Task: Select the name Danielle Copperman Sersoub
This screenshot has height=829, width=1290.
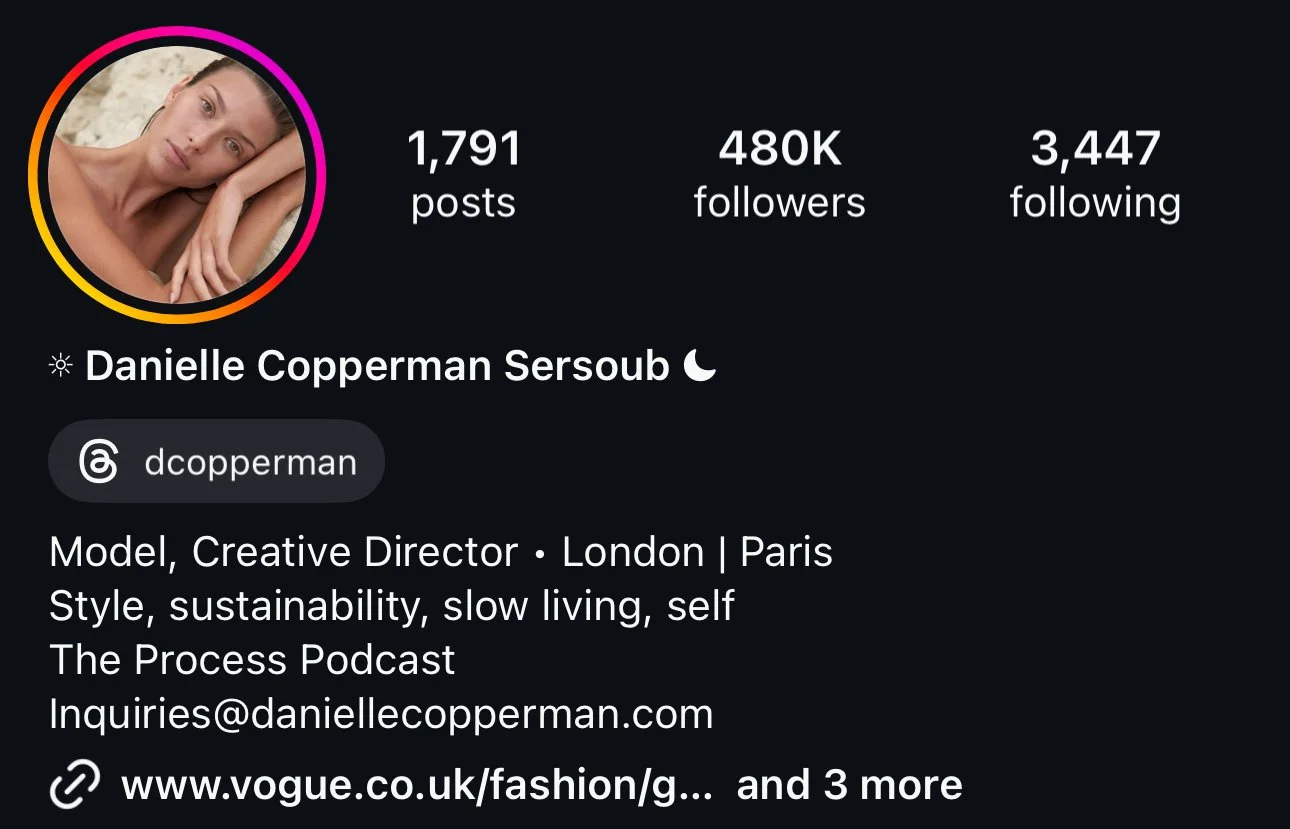Action: click(x=377, y=367)
